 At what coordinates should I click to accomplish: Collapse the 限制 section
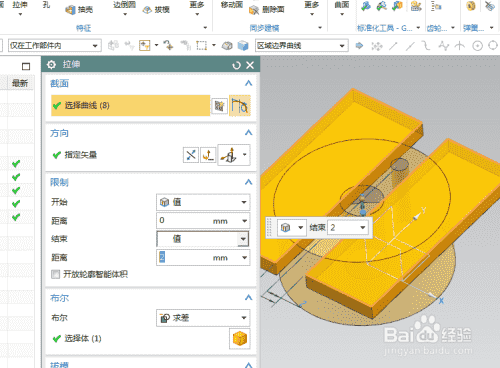pos(248,182)
